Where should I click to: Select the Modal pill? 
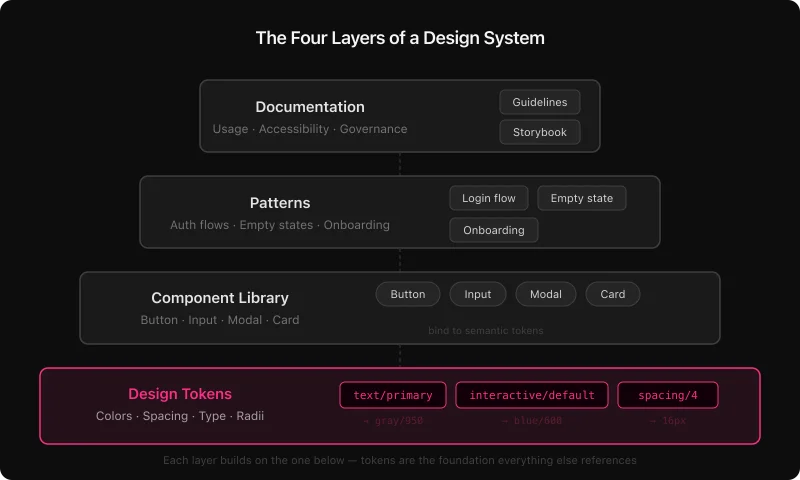pos(546,294)
